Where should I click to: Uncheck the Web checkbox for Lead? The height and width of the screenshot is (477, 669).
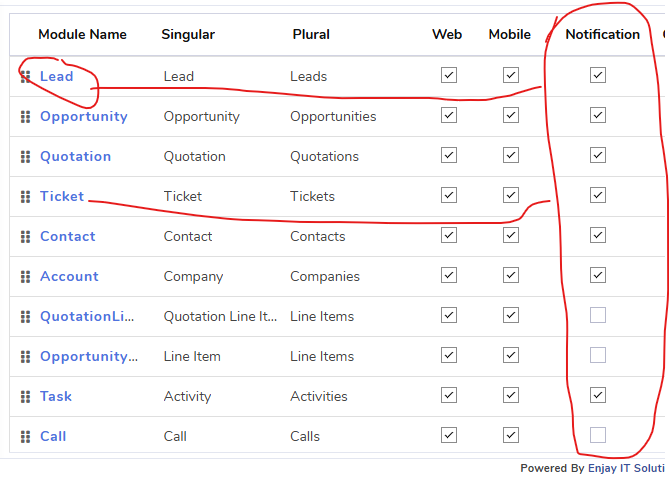pyautogui.click(x=449, y=75)
